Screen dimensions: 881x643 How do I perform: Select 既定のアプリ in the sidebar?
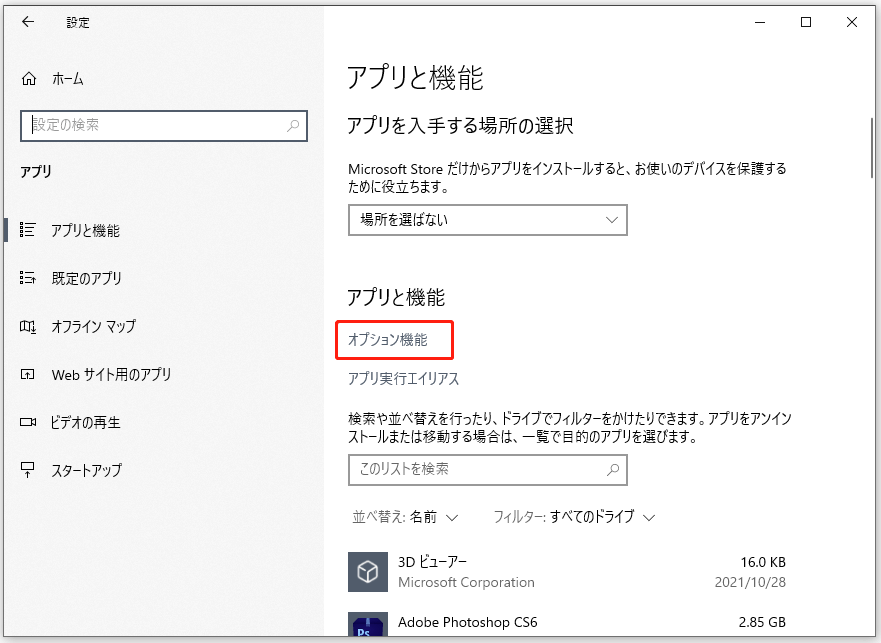tap(87, 279)
